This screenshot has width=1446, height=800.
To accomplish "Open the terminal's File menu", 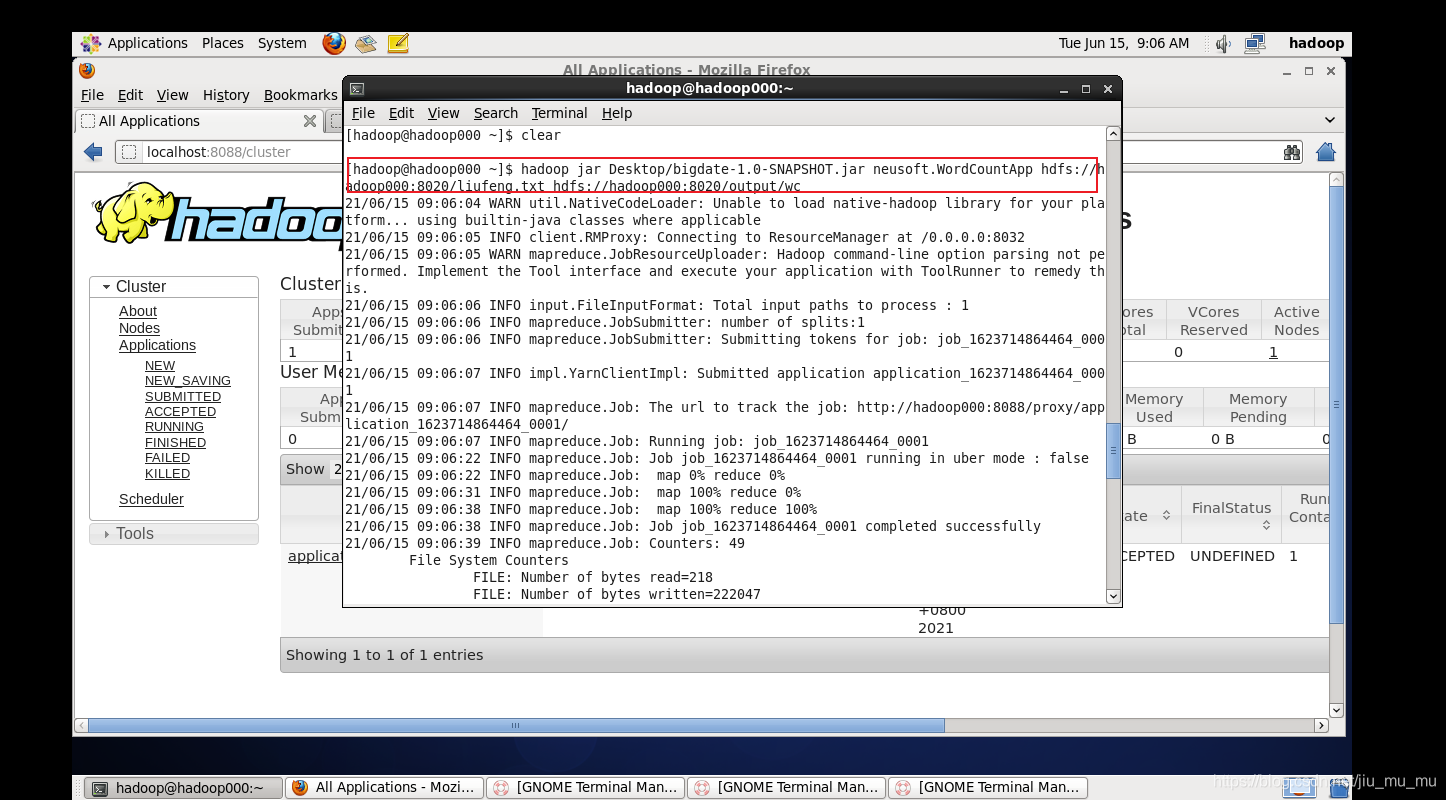I will click(364, 113).
